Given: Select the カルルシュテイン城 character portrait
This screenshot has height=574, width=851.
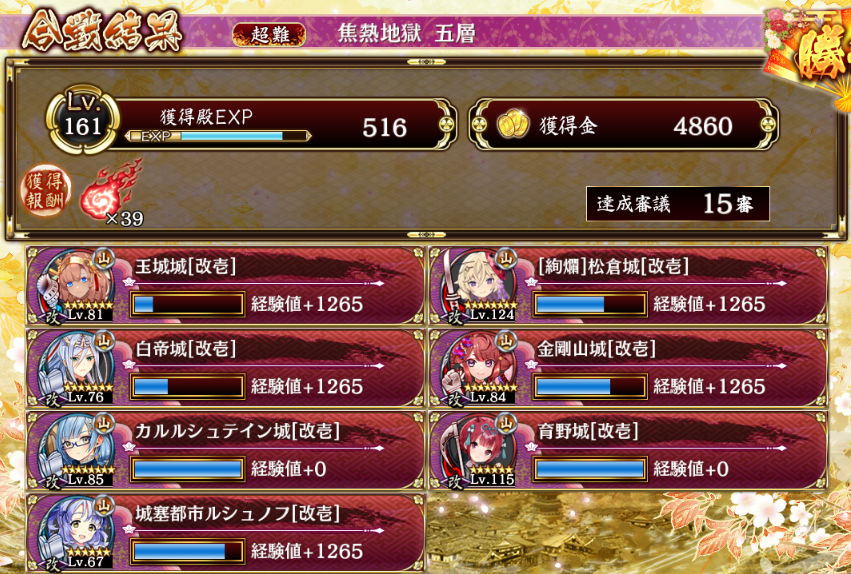Looking at the screenshot, I should tap(74, 451).
